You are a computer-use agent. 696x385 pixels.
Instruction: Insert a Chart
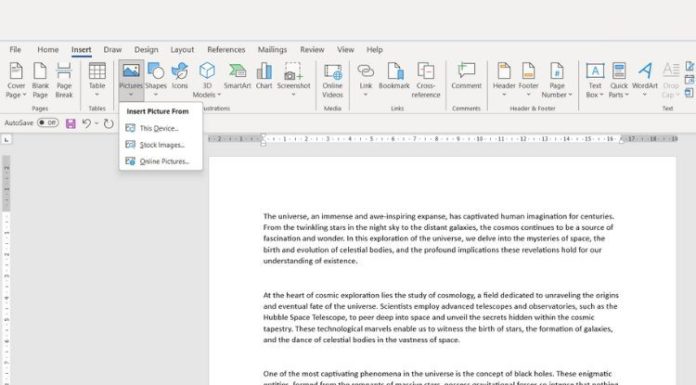coord(264,76)
